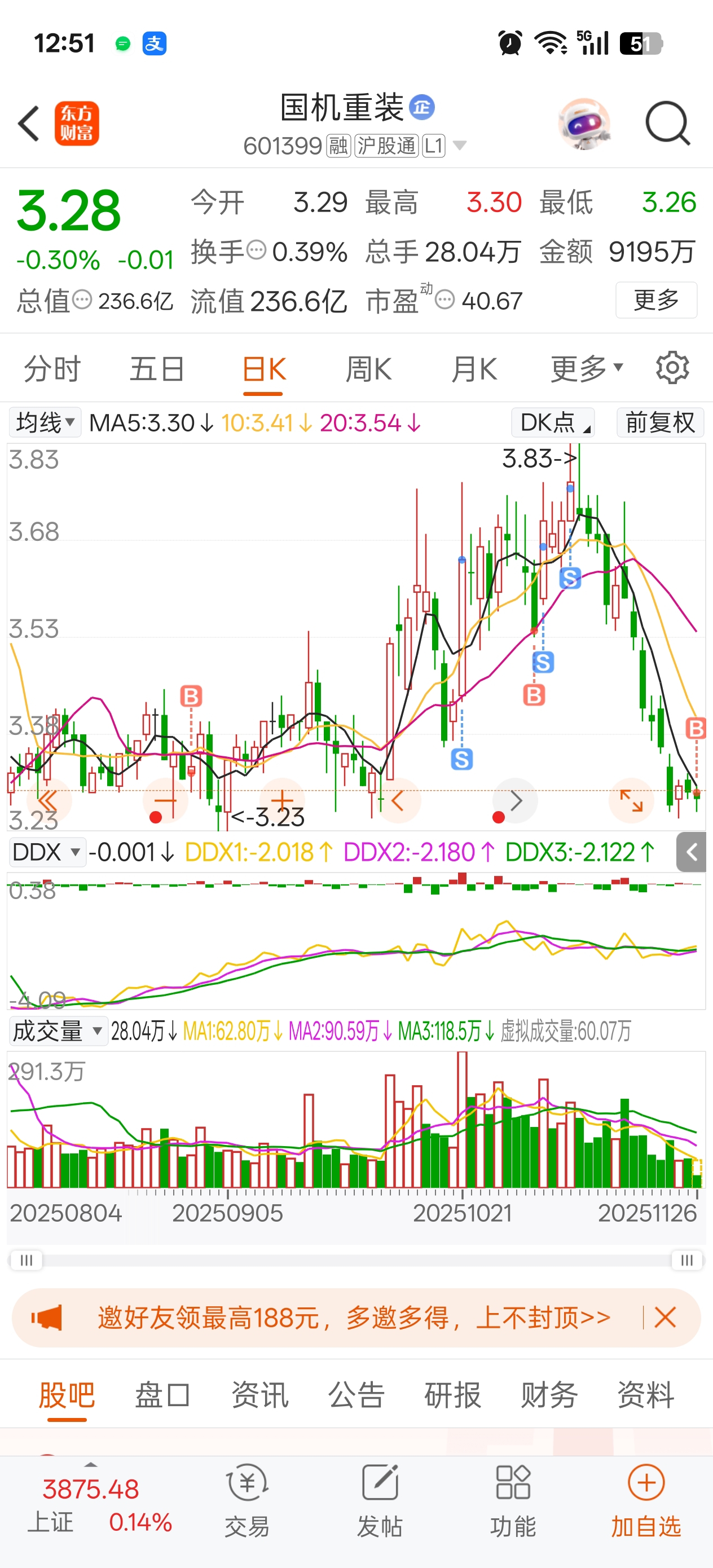Open chart settings gear icon
The width and height of the screenshot is (713, 1568).
coord(672,368)
